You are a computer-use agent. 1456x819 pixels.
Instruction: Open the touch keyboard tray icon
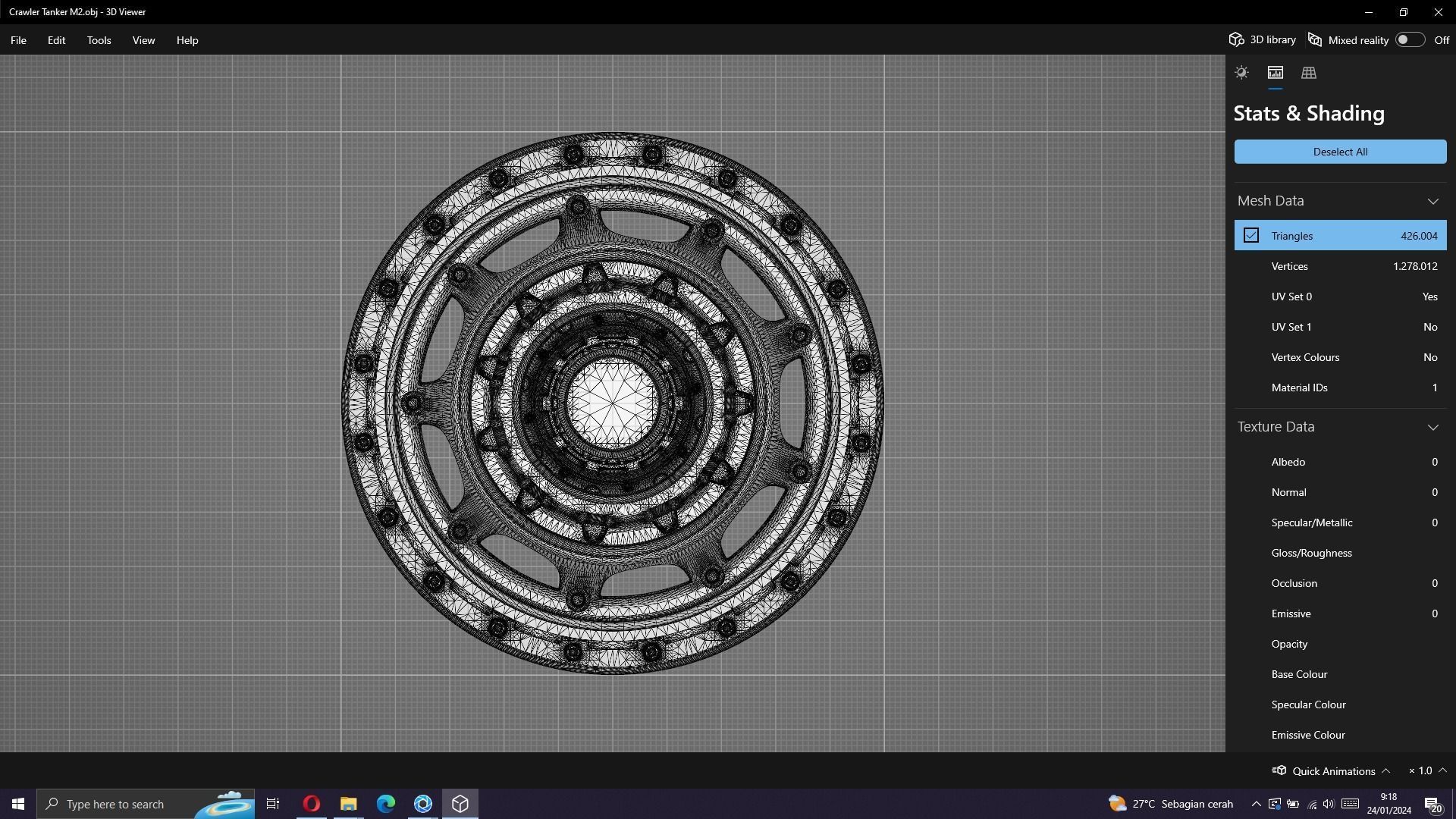pyautogui.click(x=1350, y=804)
